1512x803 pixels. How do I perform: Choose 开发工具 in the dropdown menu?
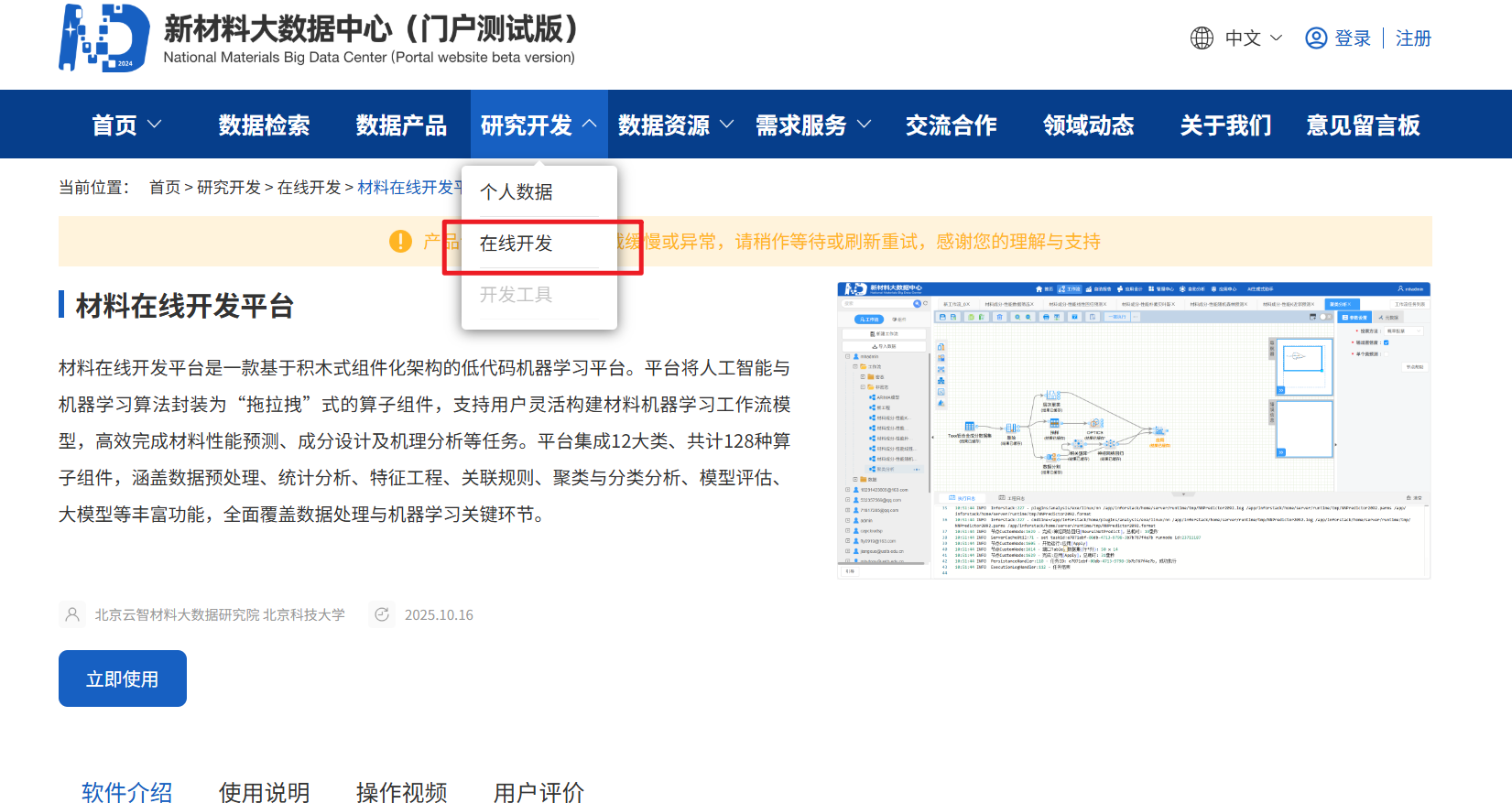click(517, 295)
